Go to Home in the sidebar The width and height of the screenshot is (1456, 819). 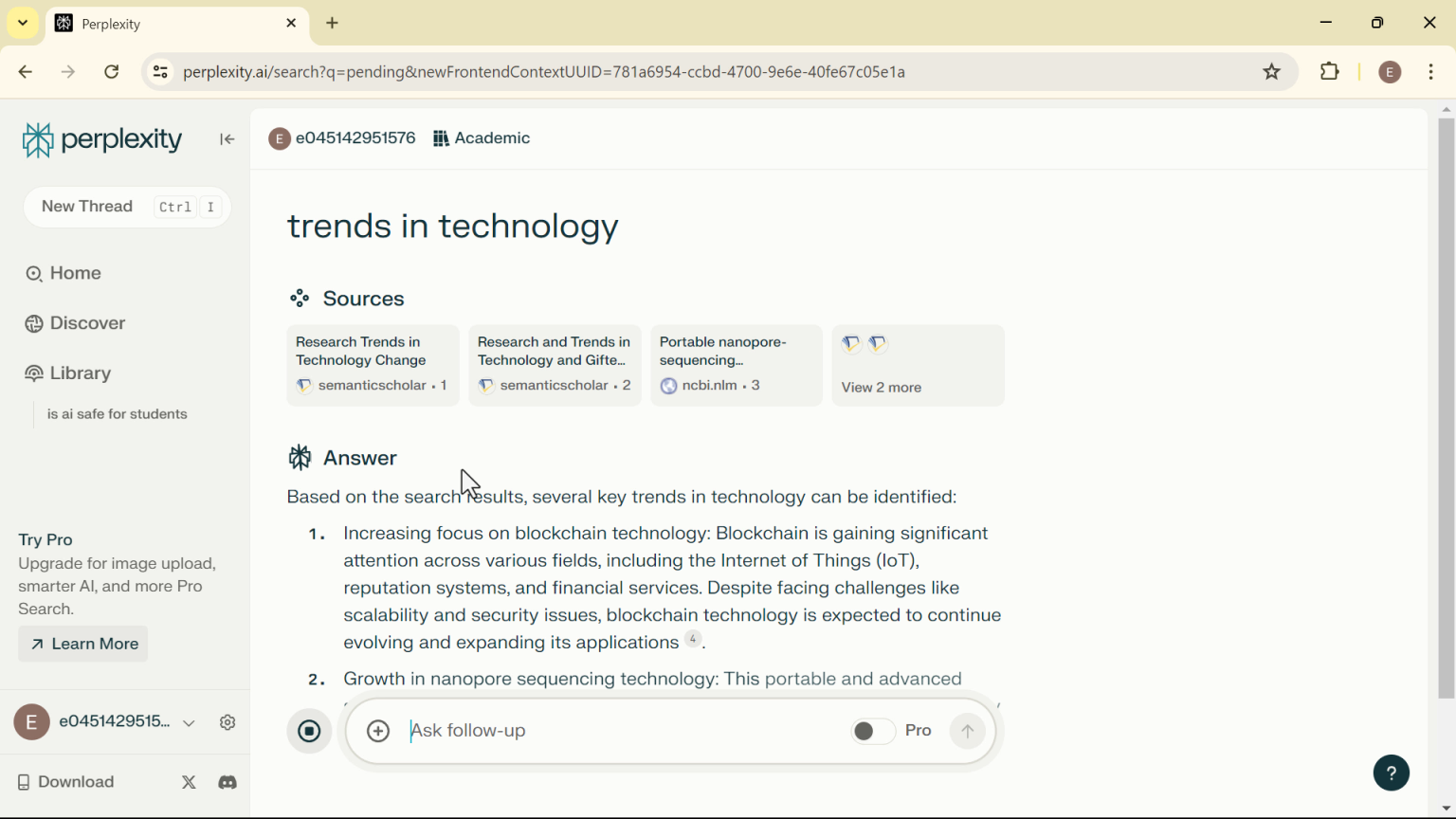tap(74, 273)
